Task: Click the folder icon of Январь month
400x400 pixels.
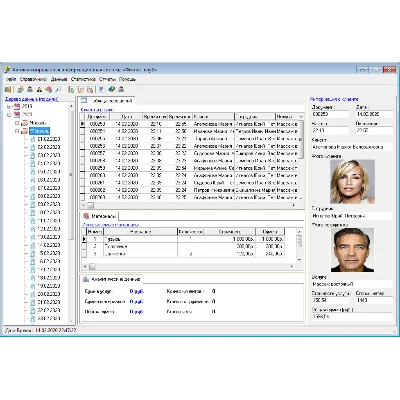Action: [x=25, y=123]
